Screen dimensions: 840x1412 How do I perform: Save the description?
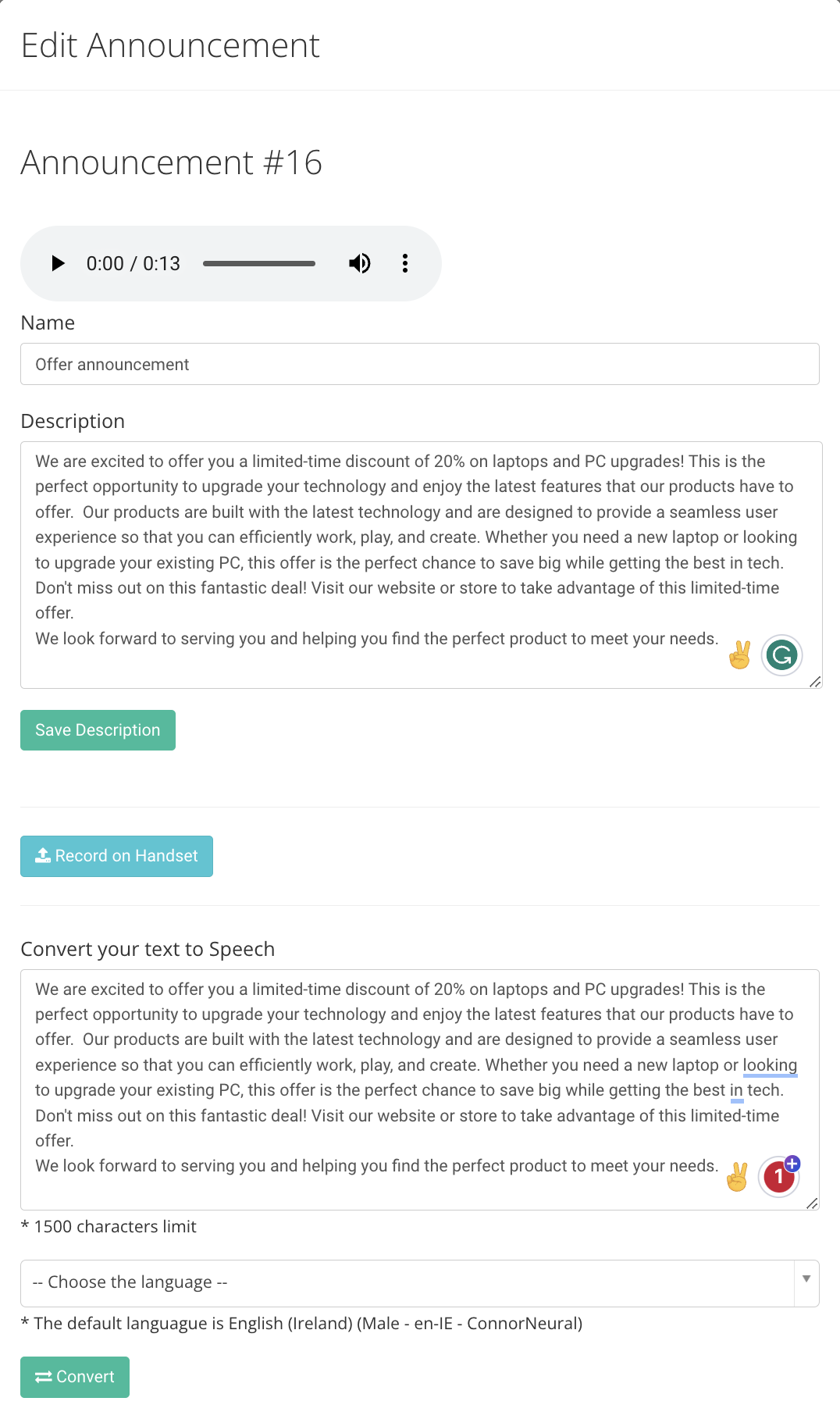click(x=98, y=730)
